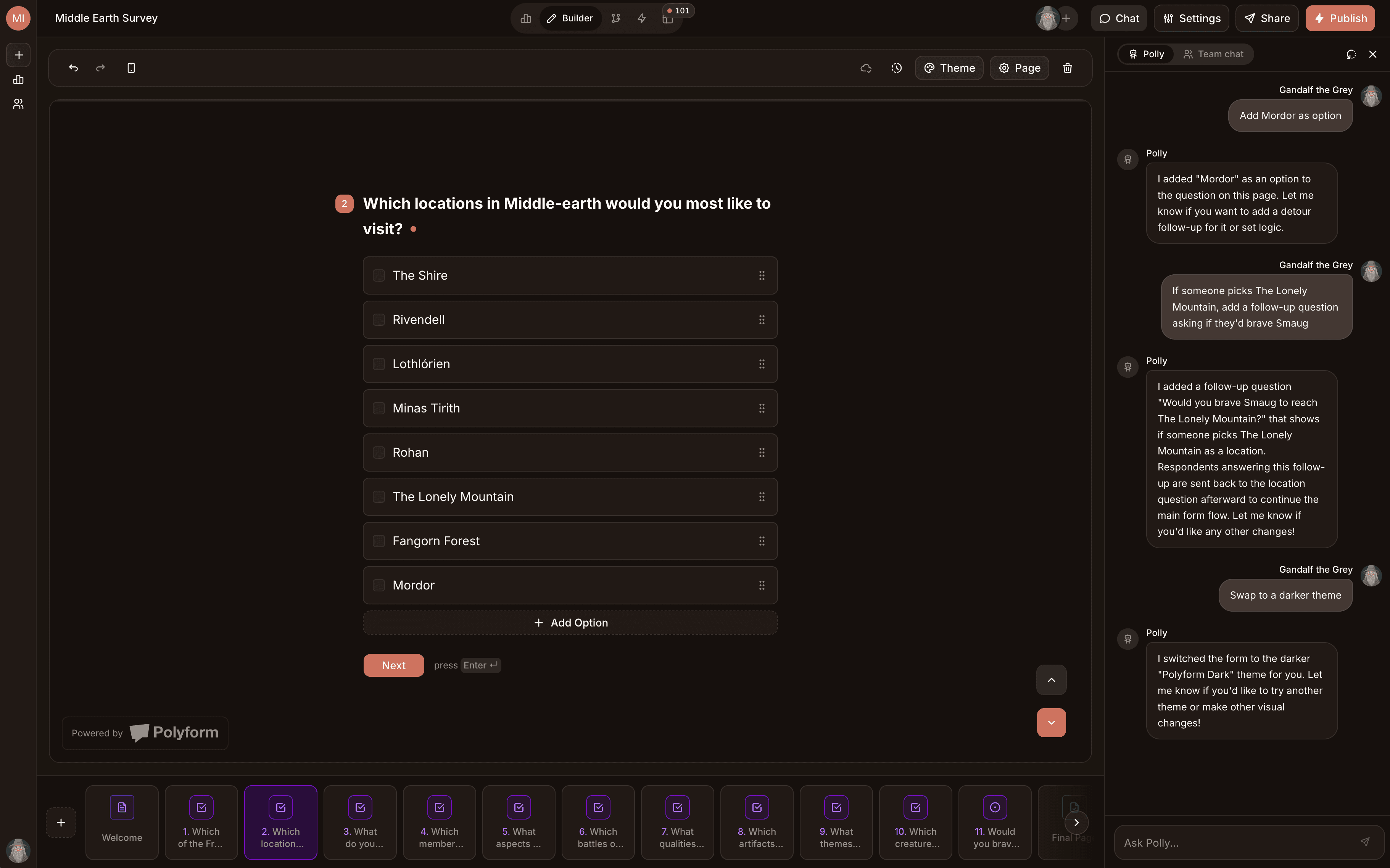Click the Publish button
Image resolution: width=1390 pixels, height=868 pixels.
pos(1340,18)
